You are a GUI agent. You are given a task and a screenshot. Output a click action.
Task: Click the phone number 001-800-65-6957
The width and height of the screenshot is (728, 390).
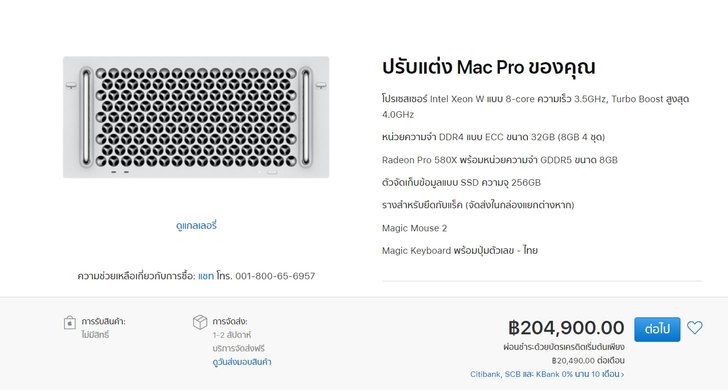tap(275, 276)
